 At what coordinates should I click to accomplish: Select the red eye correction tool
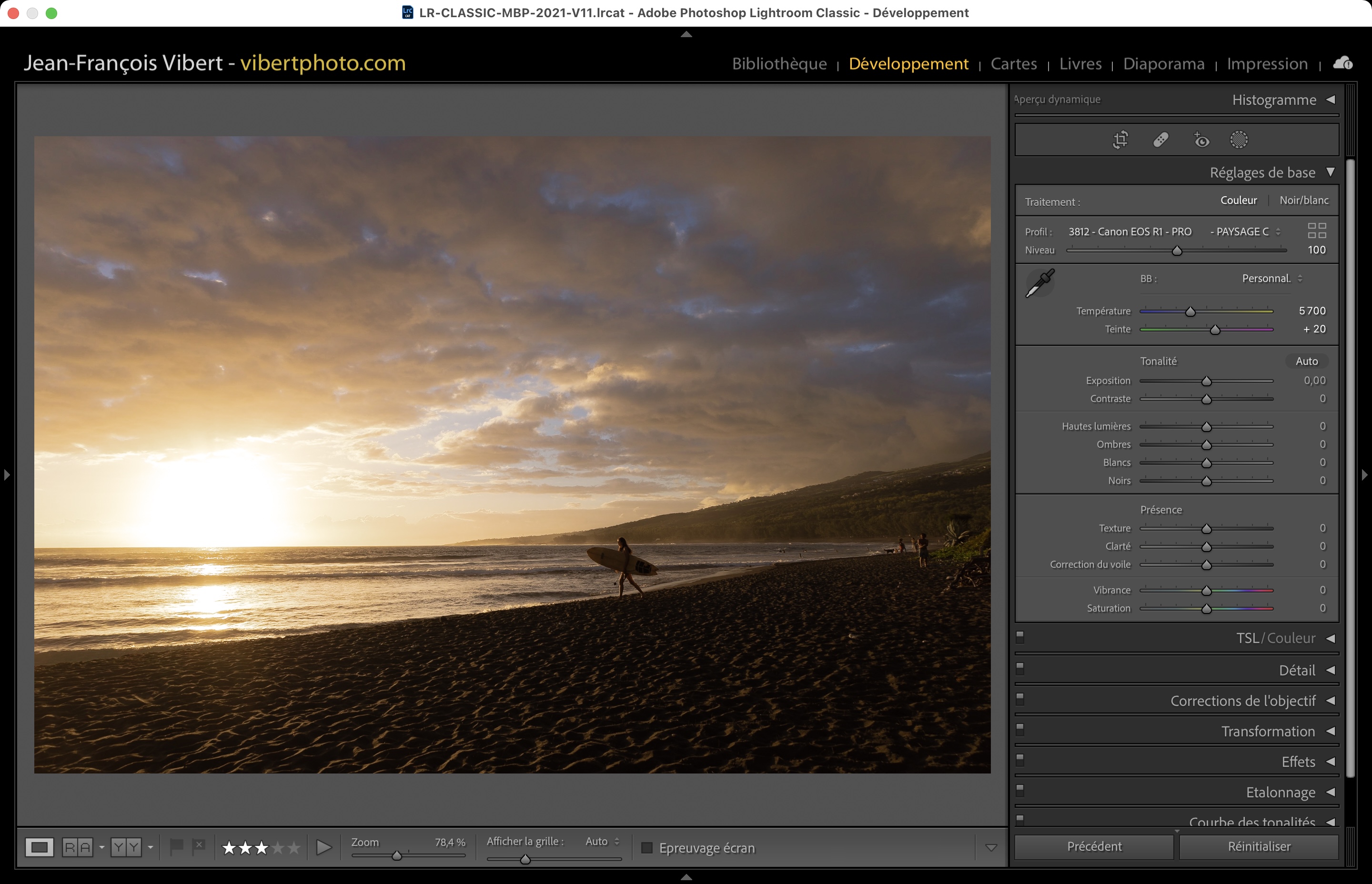1201,140
